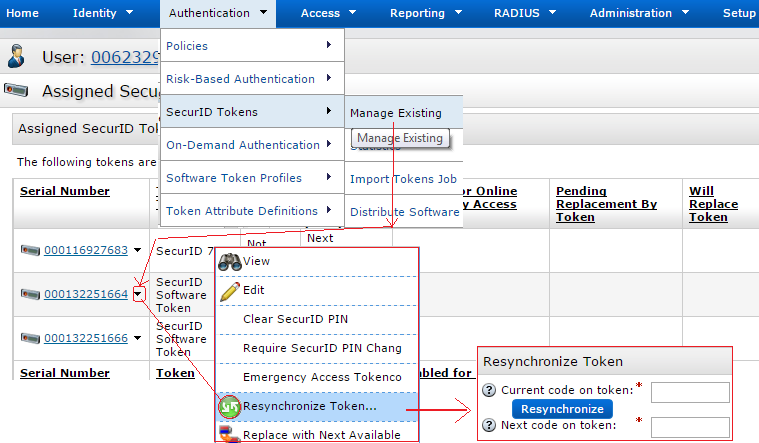Click help icon for Current code on token

coord(489,391)
